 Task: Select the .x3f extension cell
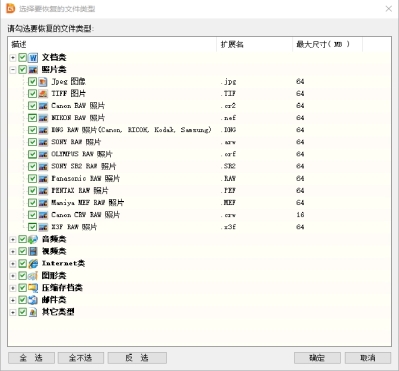[x=229, y=227]
